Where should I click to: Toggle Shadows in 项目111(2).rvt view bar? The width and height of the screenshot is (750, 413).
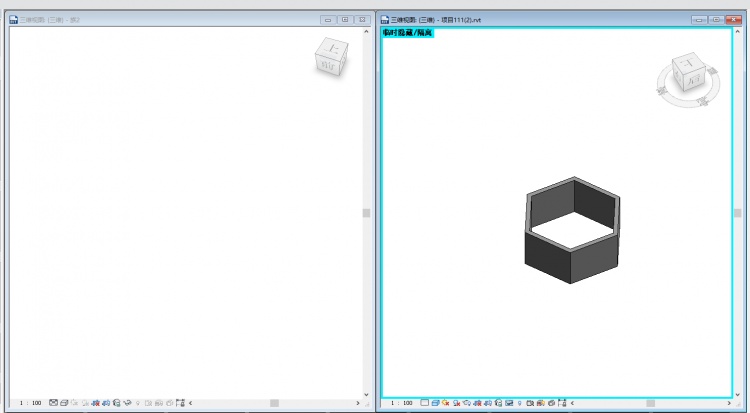coord(457,403)
